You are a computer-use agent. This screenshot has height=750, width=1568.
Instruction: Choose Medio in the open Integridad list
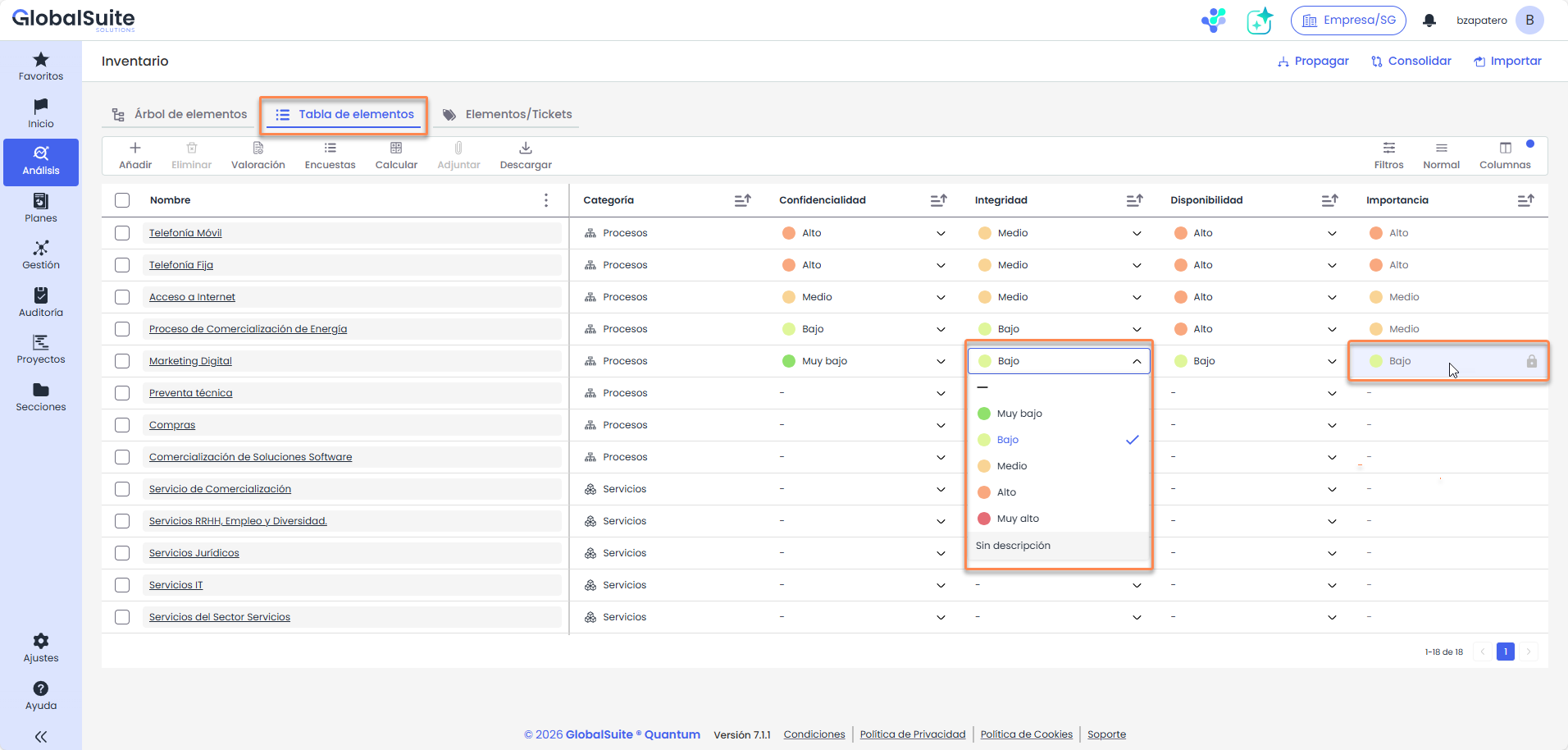point(1012,466)
